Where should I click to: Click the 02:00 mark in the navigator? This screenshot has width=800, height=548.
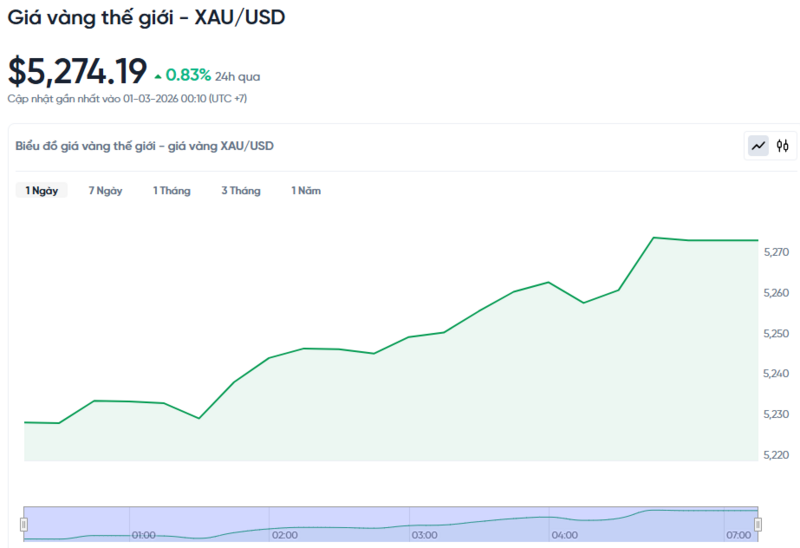[x=284, y=535]
